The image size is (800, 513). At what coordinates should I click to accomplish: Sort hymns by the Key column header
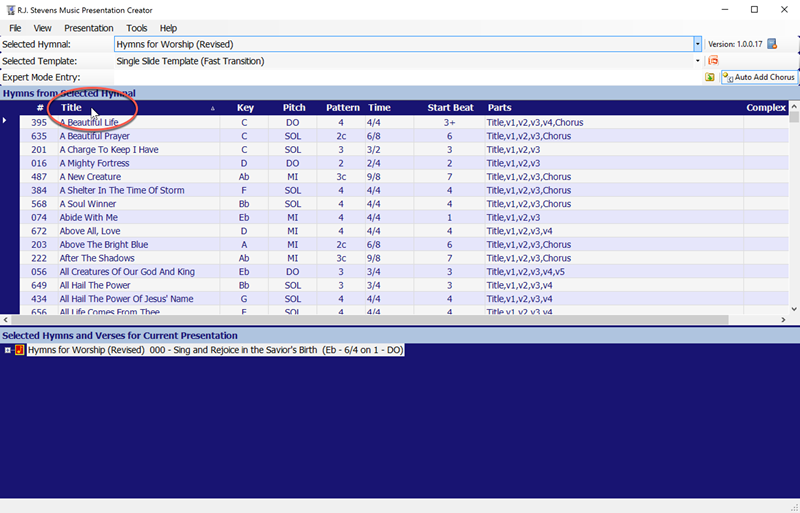pyautogui.click(x=245, y=108)
